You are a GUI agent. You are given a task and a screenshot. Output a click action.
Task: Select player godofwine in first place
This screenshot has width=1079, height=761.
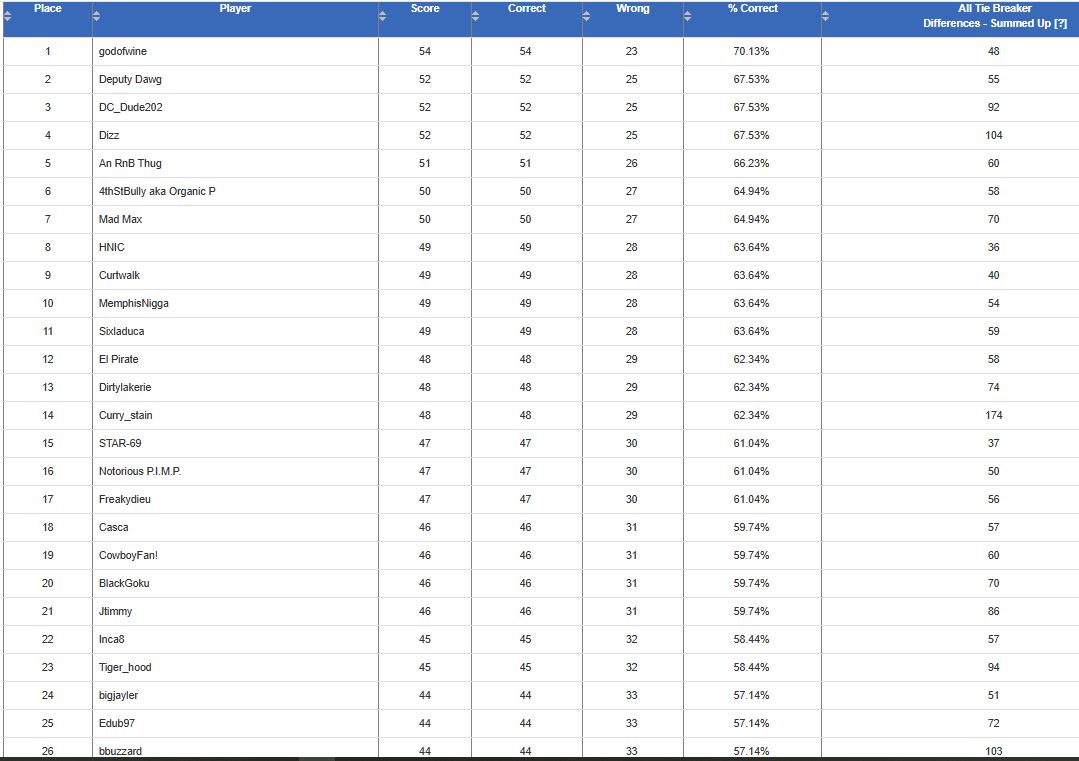click(x=124, y=51)
